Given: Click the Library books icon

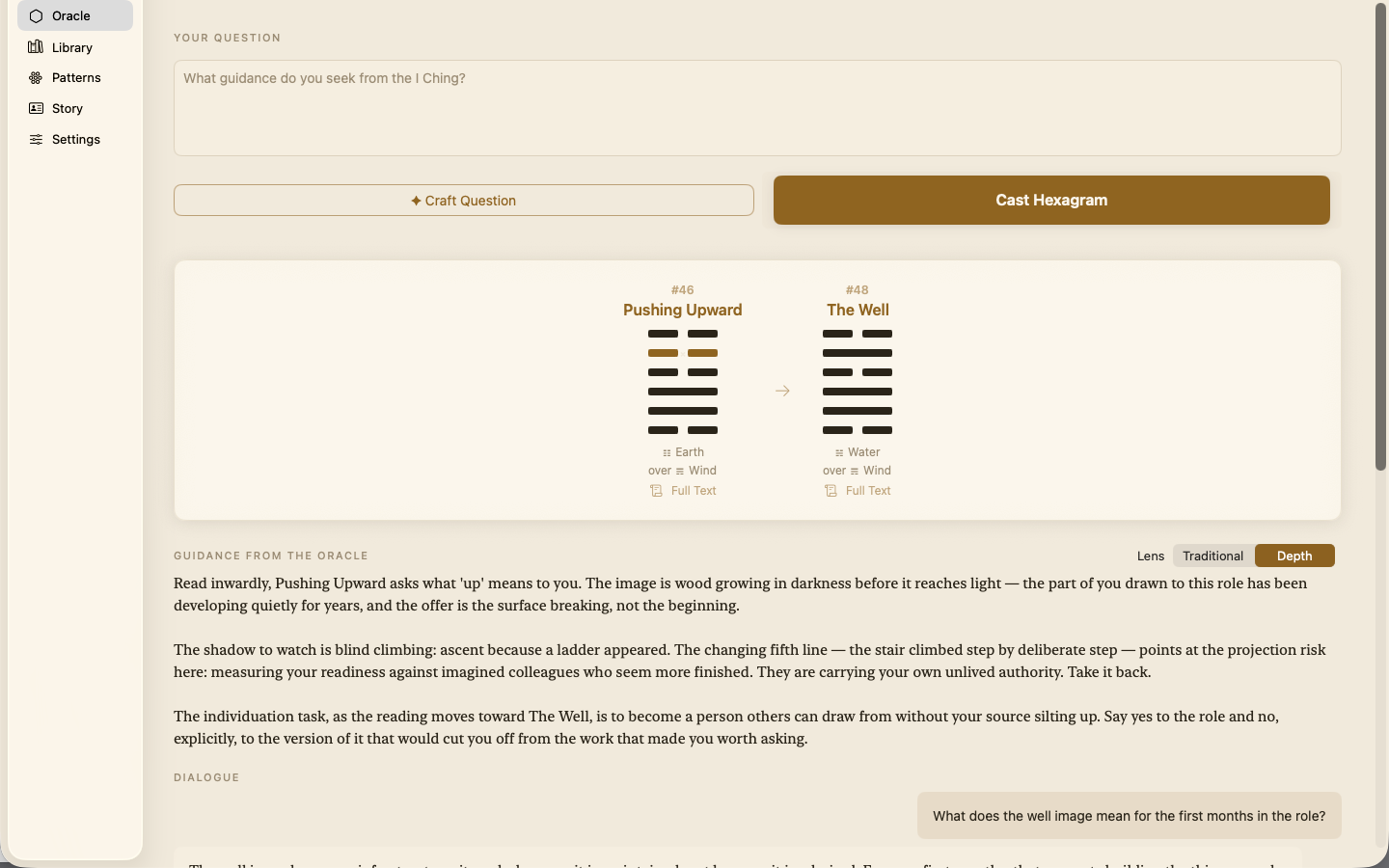Looking at the screenshot, I should tap(36, 46).
